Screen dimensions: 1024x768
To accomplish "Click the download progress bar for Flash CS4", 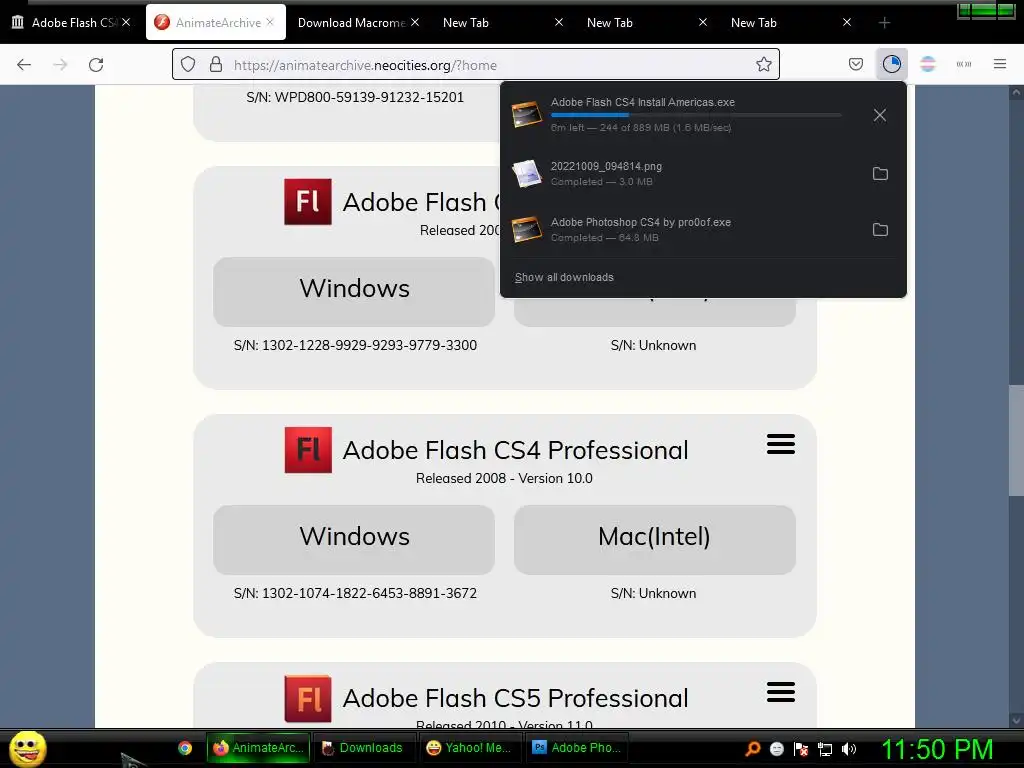I will pos(696,116).
